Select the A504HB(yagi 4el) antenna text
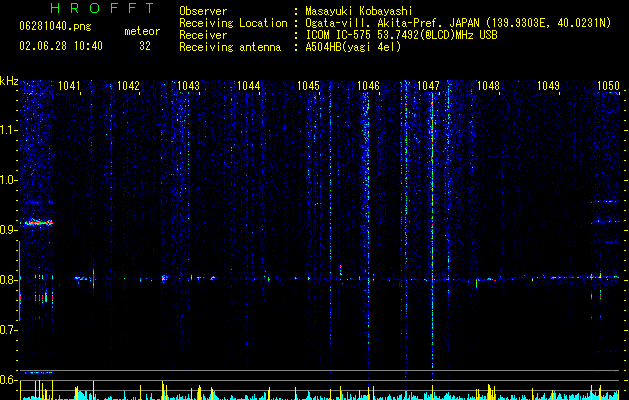629x400 pixels. click(353, 47)
